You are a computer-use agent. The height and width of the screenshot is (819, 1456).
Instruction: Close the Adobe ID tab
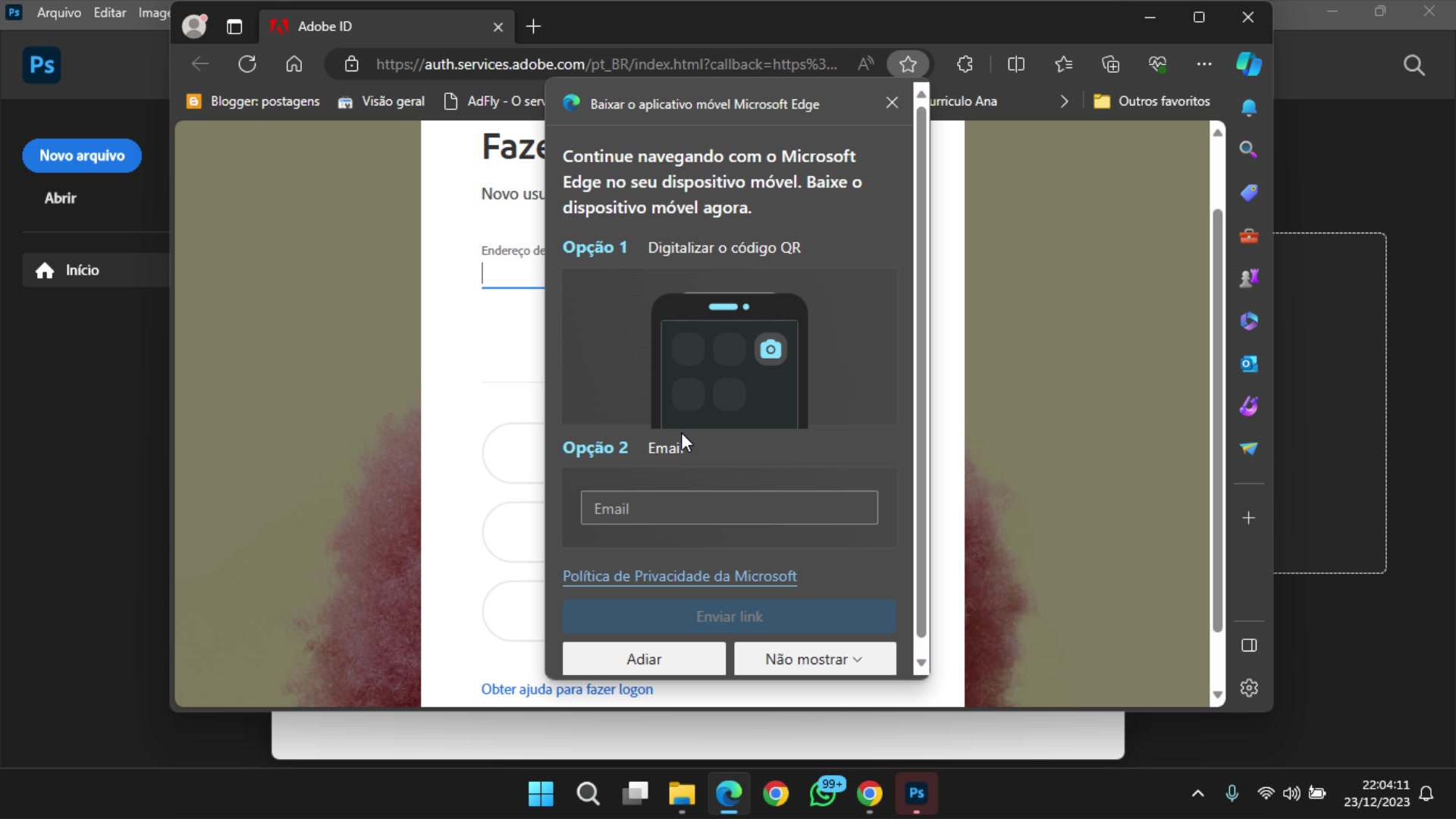point(498,27)
